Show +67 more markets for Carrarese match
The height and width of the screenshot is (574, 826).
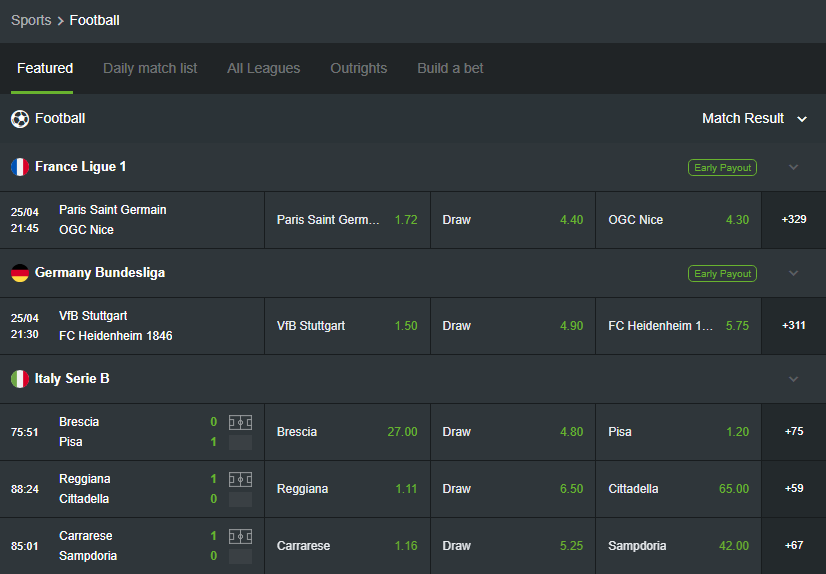click(794, 546)
